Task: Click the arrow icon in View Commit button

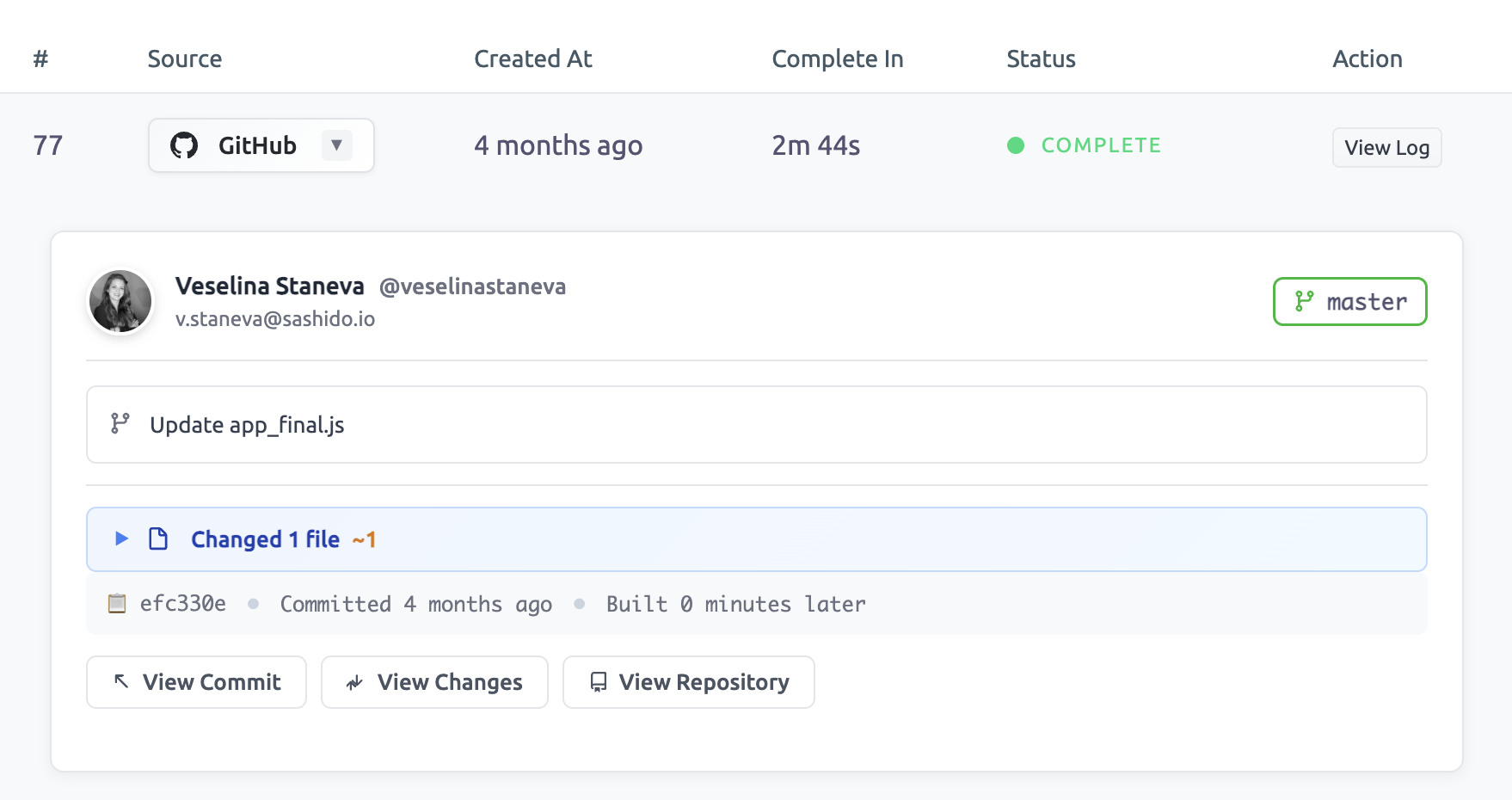Action: click(120, 681)
